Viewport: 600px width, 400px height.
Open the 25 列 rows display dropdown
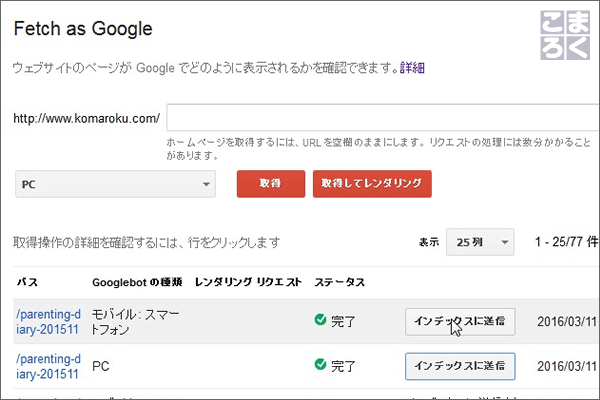480,242
